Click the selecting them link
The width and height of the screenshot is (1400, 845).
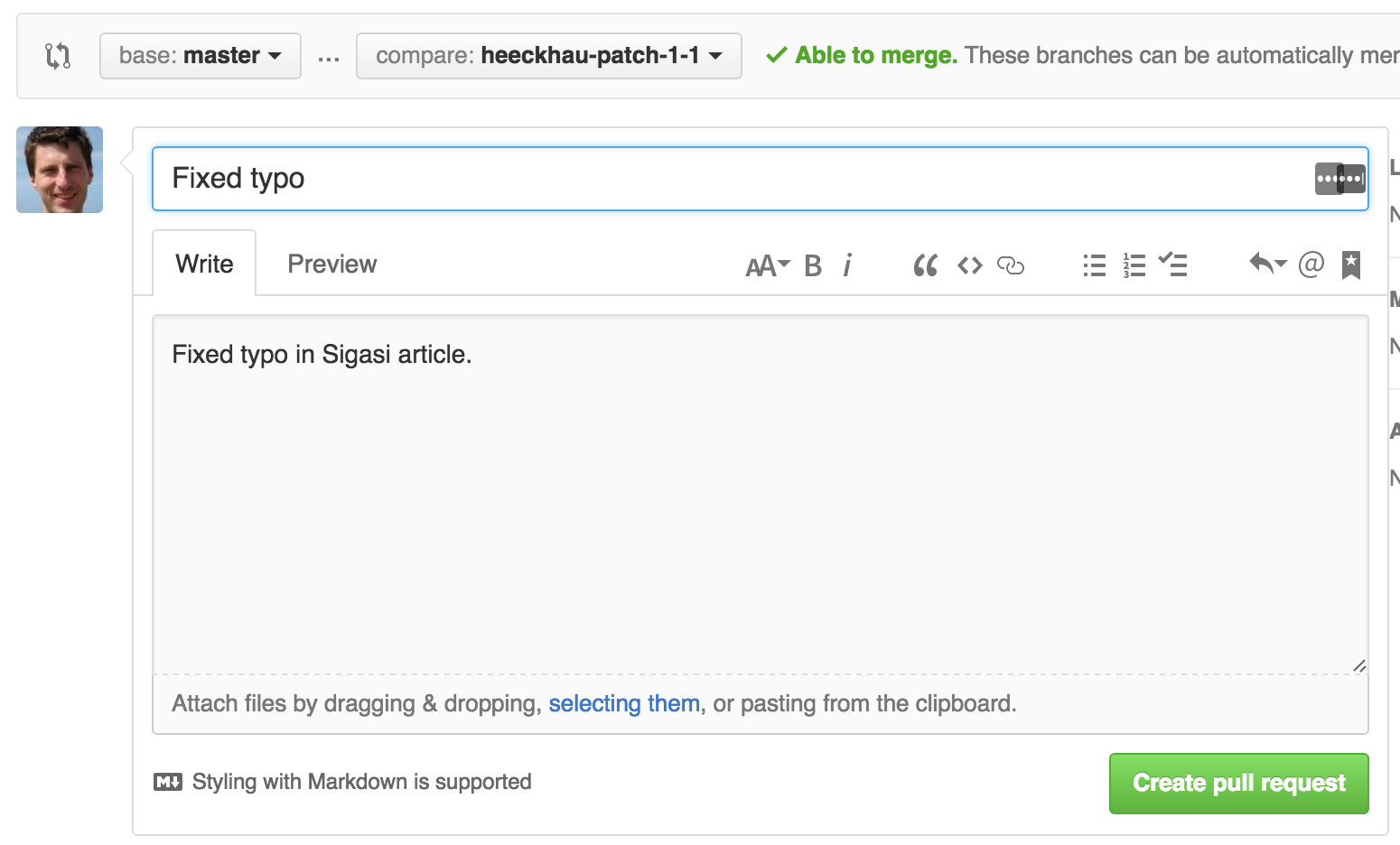click(x=624, y=703)
